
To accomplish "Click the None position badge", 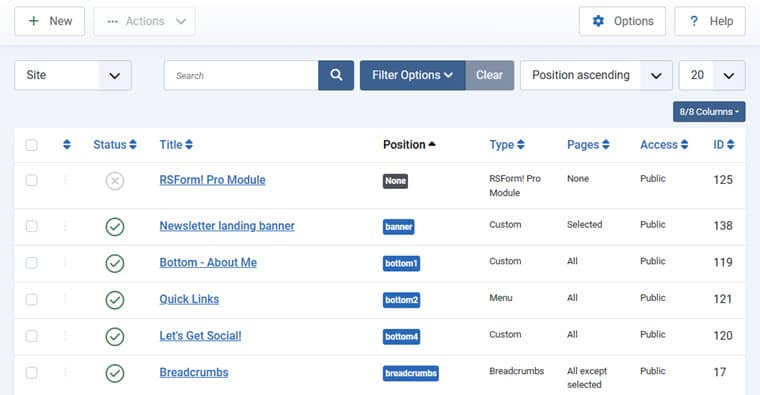I will (x=395, y=181).
